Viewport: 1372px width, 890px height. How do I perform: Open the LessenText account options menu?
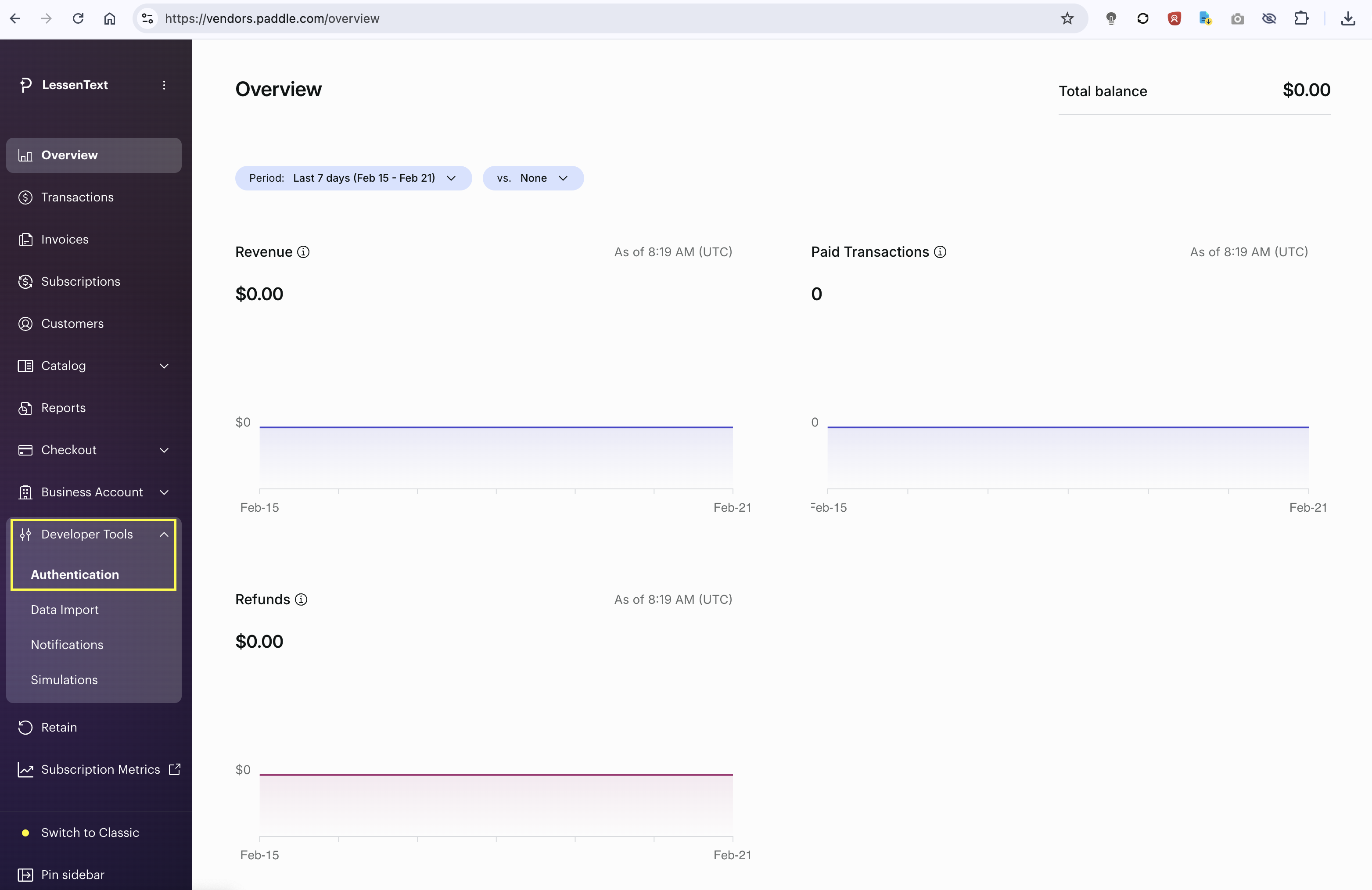click(x=164, y=85)
